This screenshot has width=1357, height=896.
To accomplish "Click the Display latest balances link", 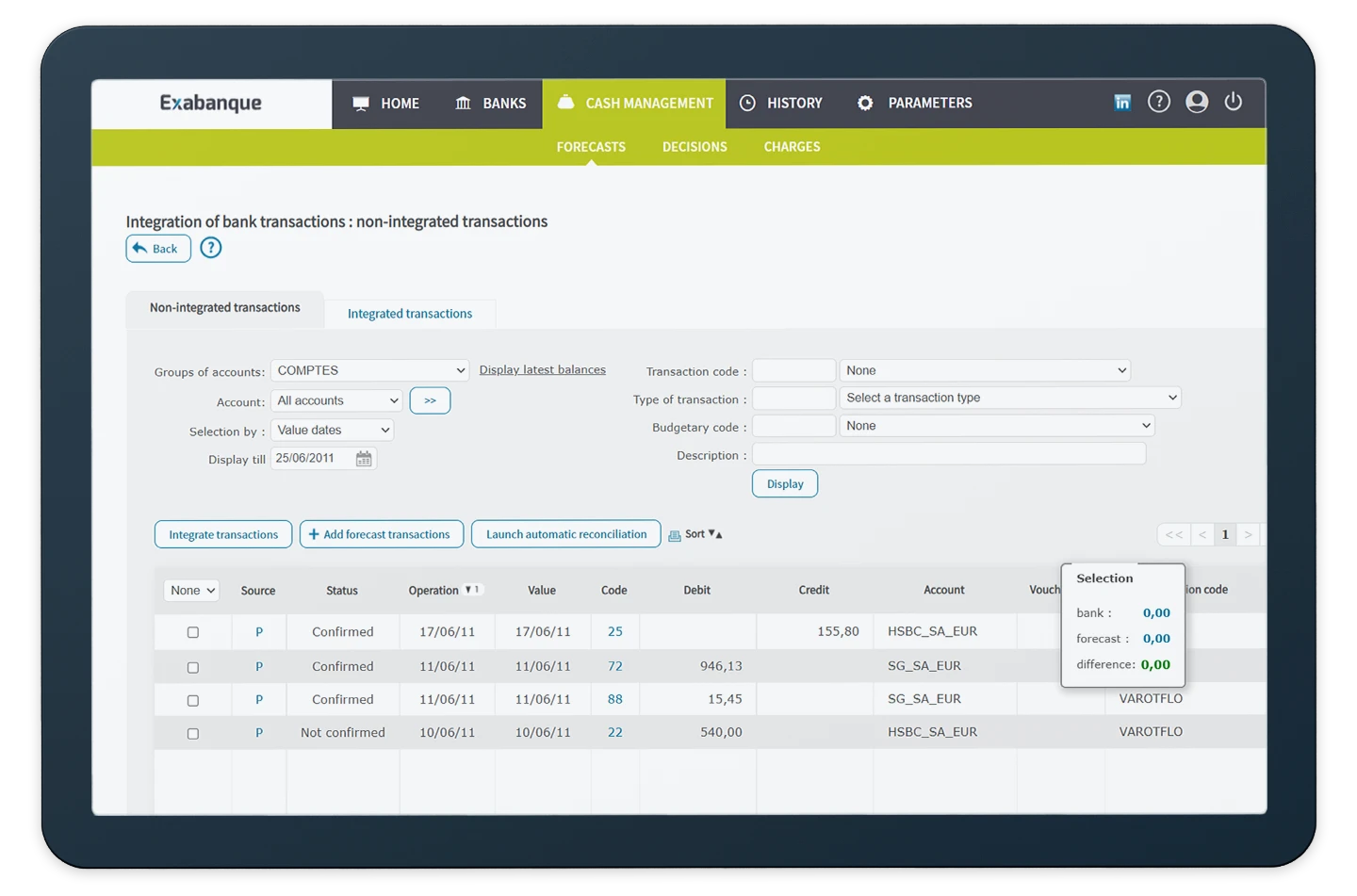I will pyautogui.click(x=542, y=370).
